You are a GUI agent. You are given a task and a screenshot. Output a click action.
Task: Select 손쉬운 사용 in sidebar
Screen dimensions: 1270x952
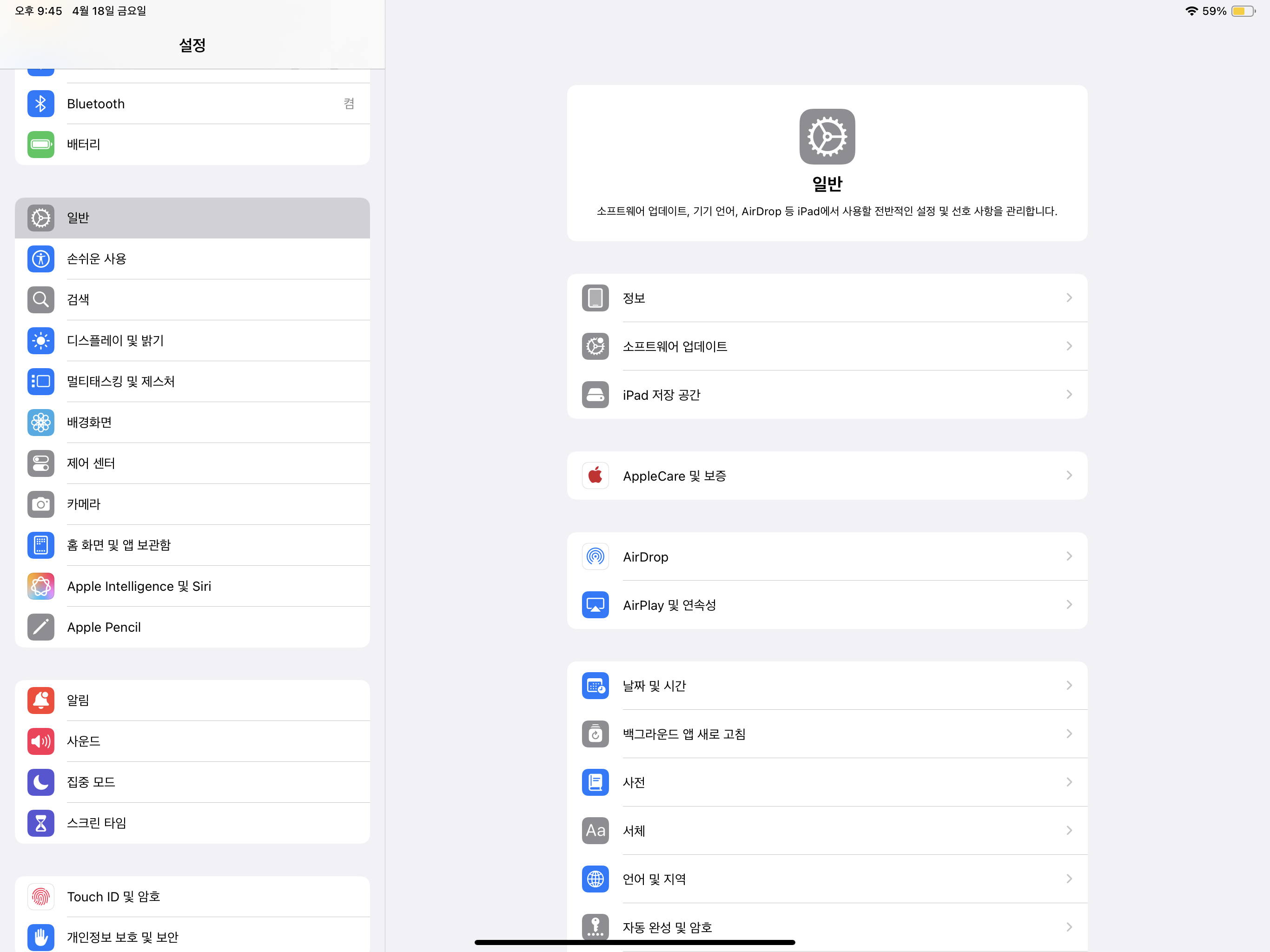192,259
